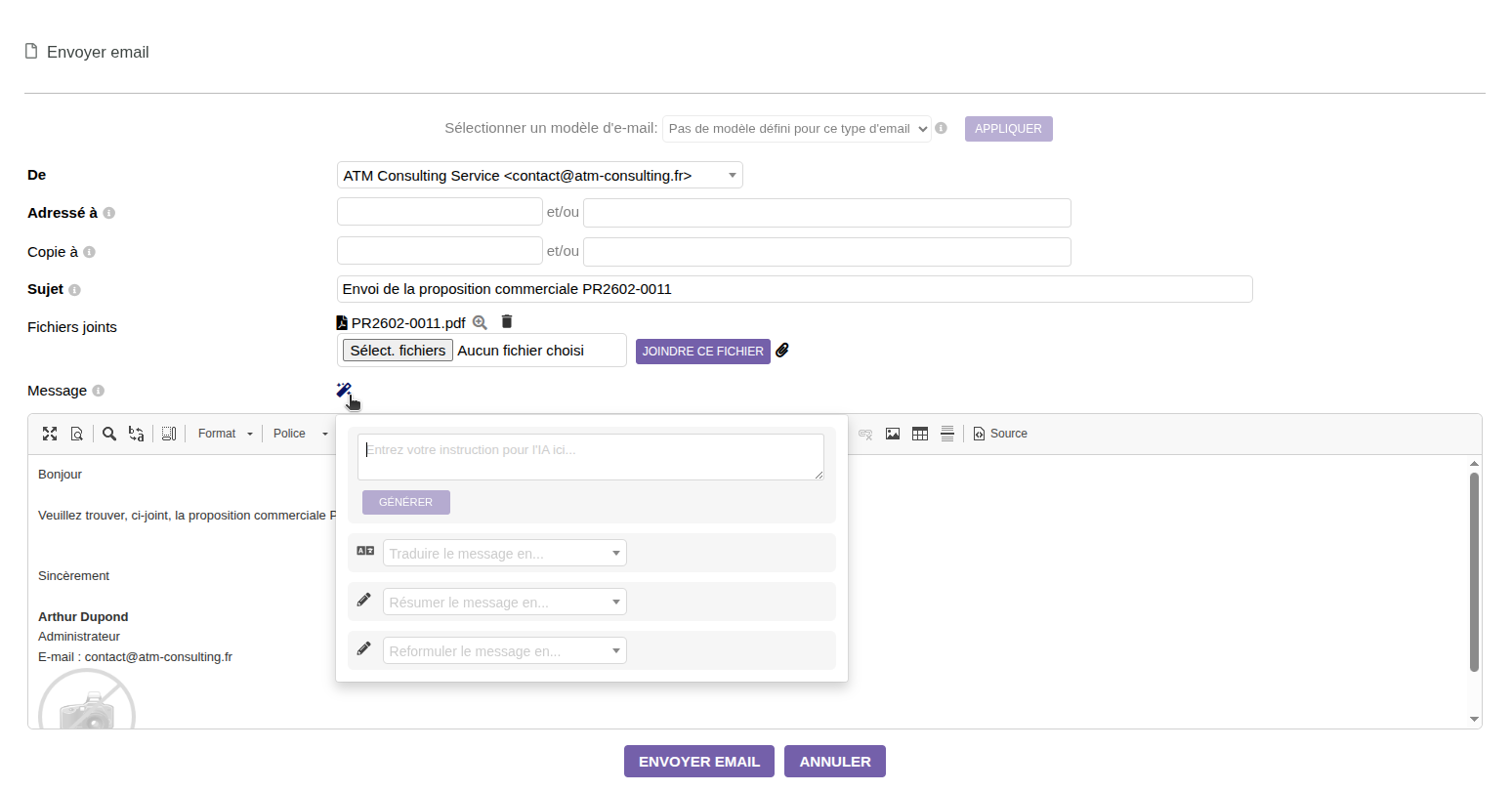1512x791 pixels.
Task: Click the AI instruction text area
Action: pos(591,457)
